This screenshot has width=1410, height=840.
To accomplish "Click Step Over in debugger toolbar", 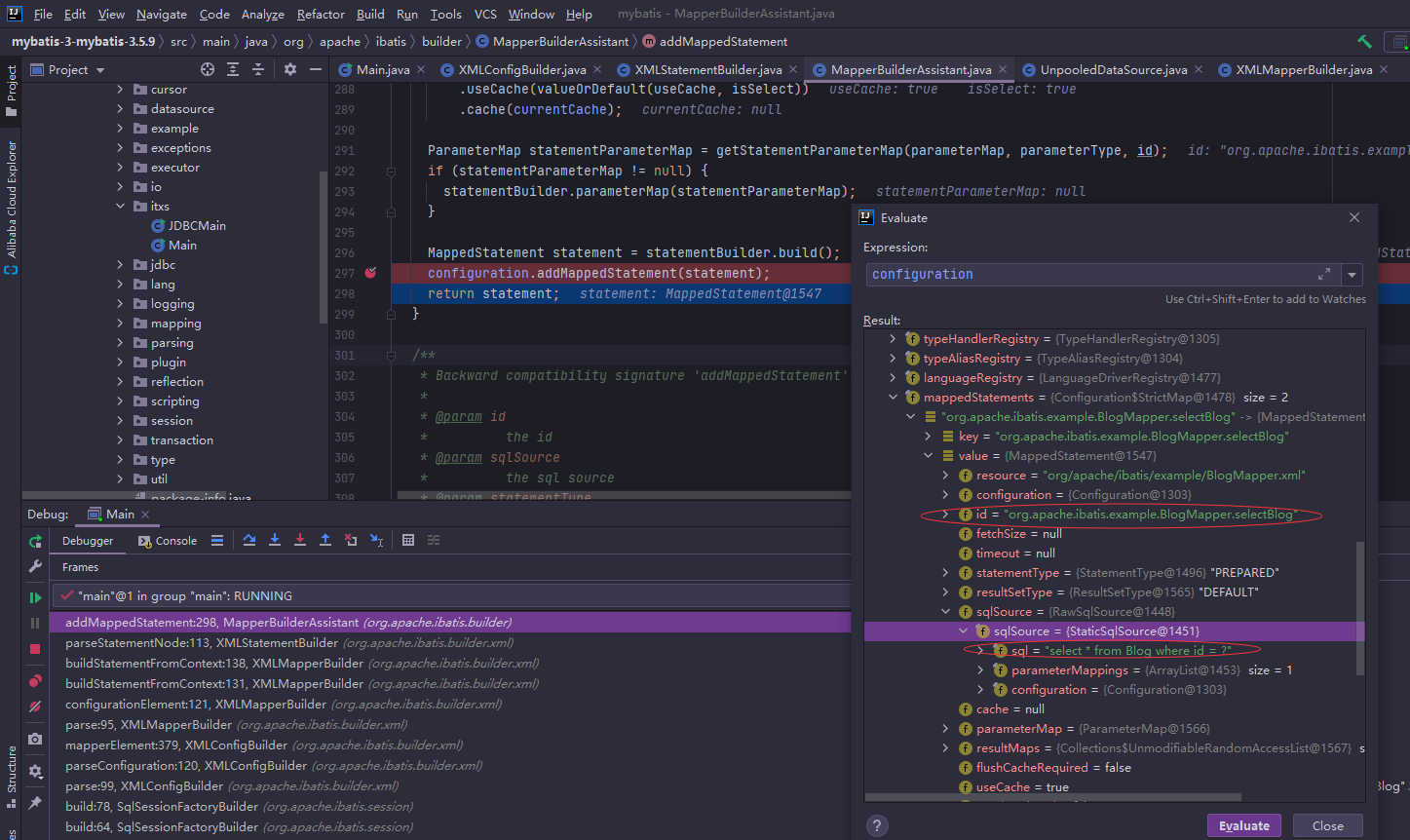I will click(x=249, y=540).
